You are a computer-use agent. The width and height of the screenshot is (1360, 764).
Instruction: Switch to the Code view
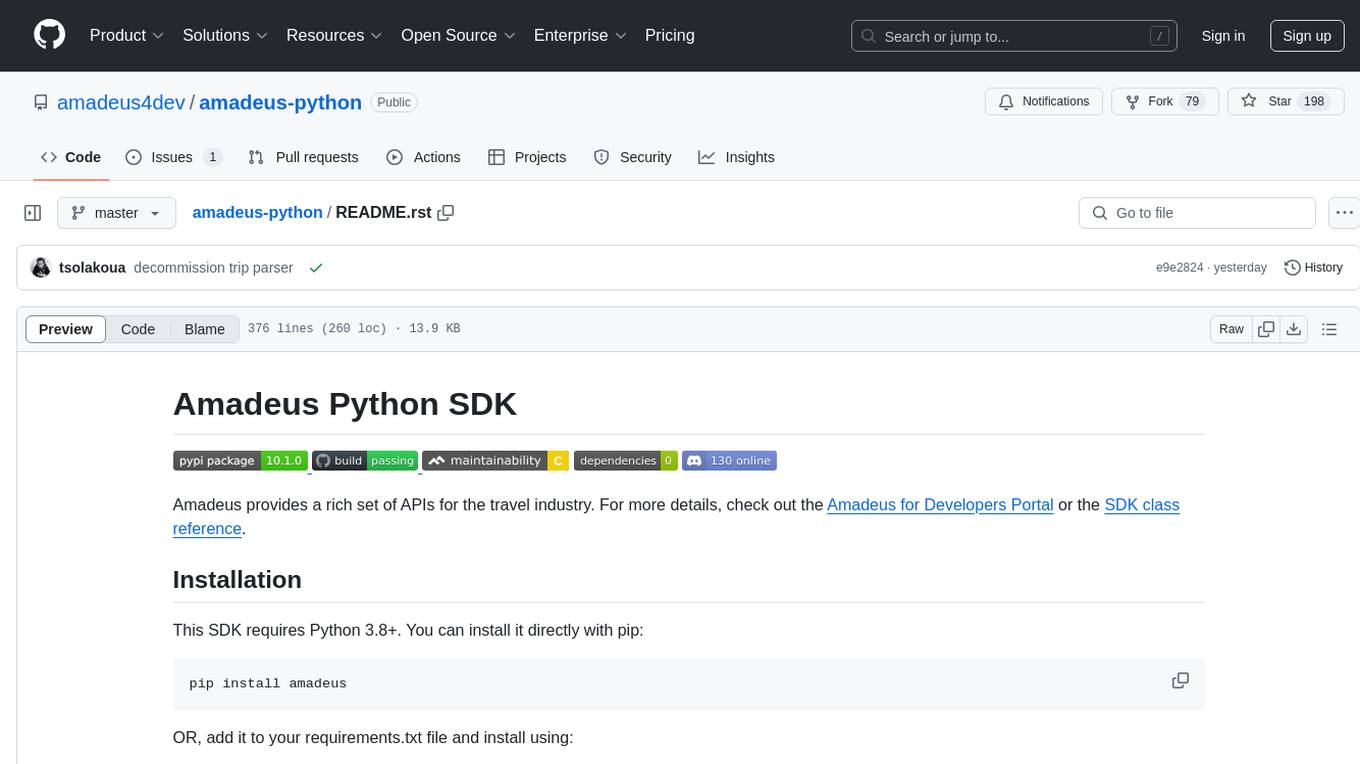138,329
